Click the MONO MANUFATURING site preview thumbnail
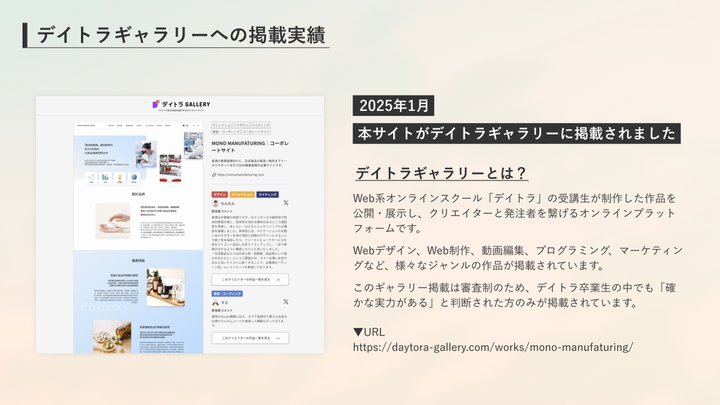This screenshot has height=405, width=720. (138, 237)
